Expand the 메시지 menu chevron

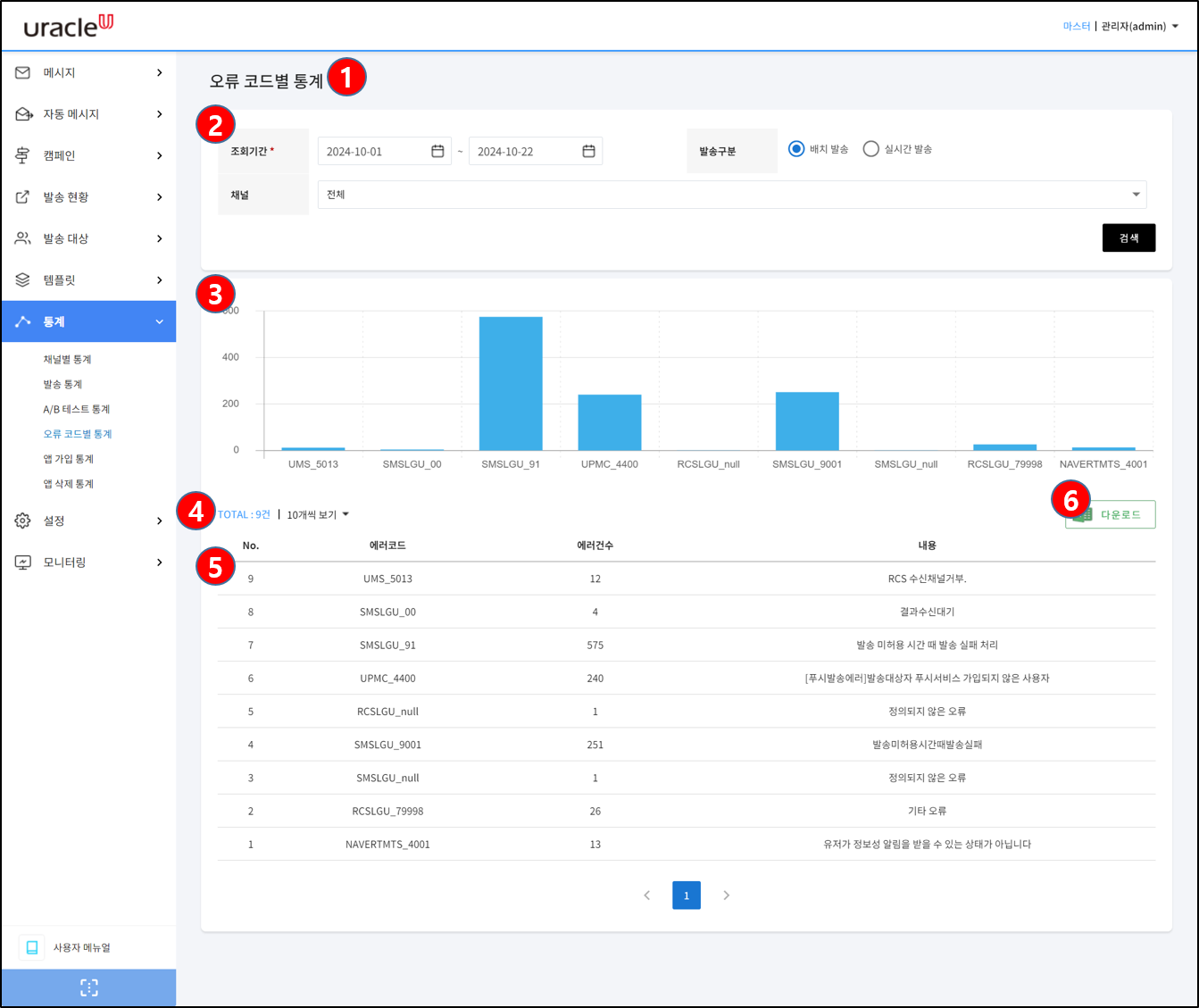(160, 72)
